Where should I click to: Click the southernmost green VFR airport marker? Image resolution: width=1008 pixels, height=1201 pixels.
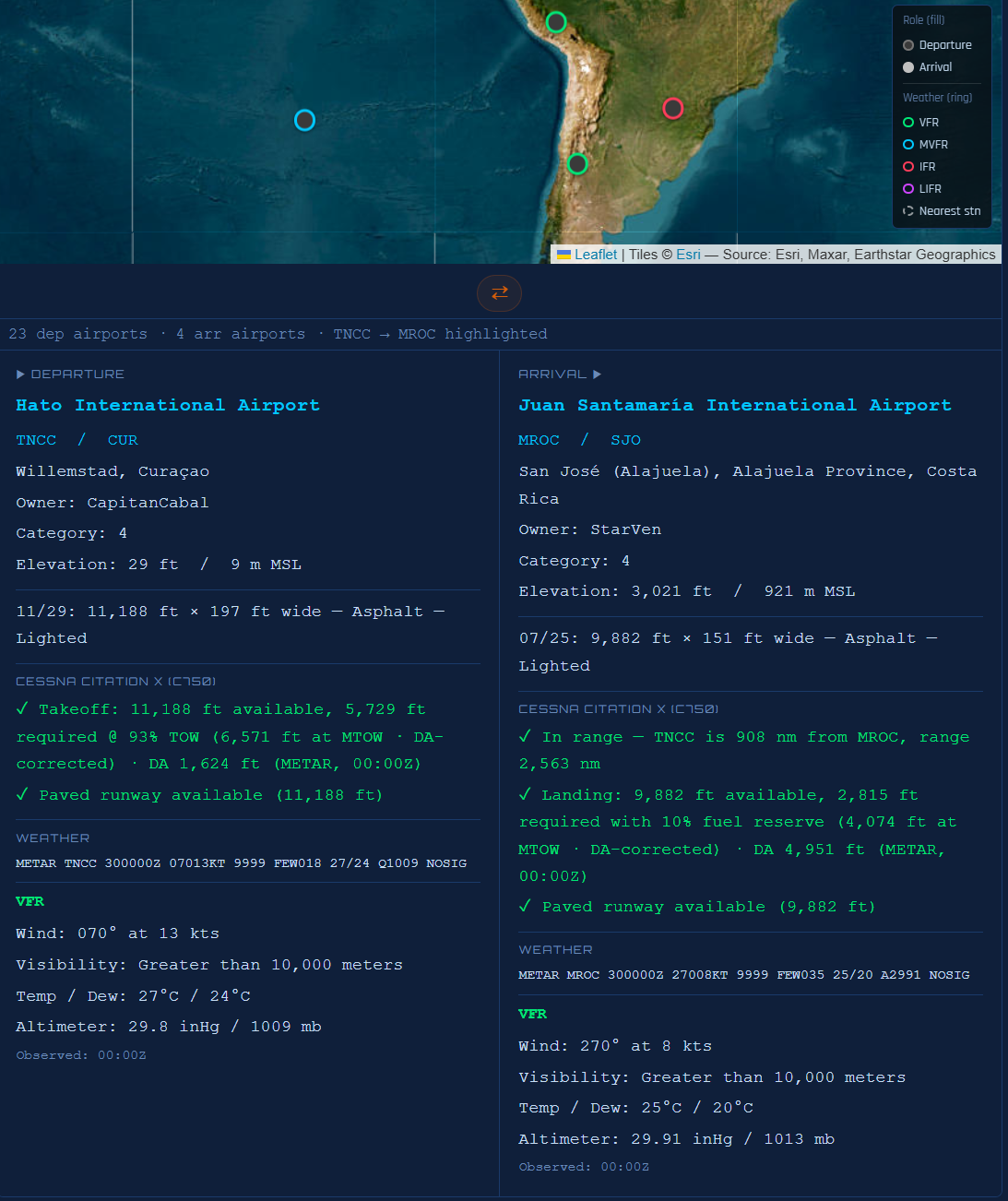[x=577, y=164]
